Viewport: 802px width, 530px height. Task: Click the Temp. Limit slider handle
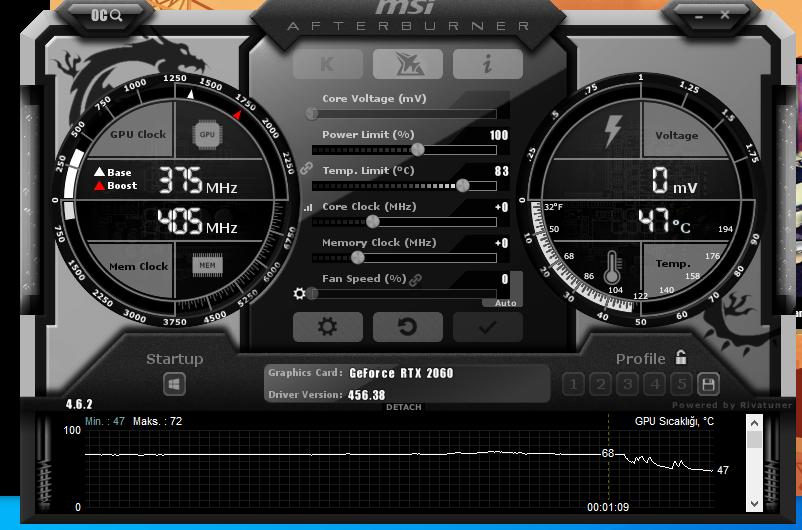[462, 185]
